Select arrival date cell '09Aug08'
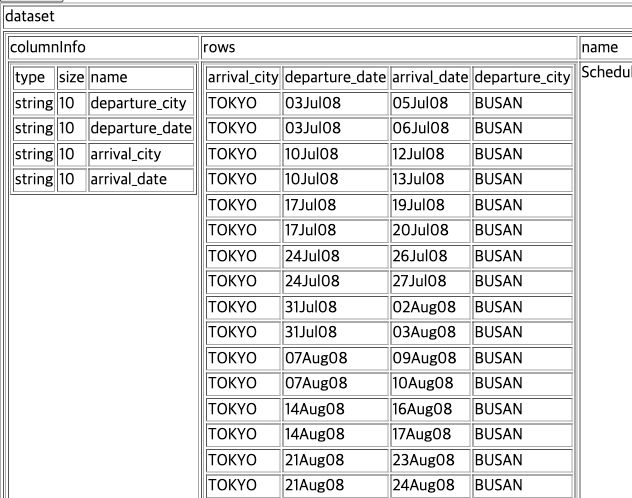Viewport: 632px width, 498px height. tap(430, 358)
